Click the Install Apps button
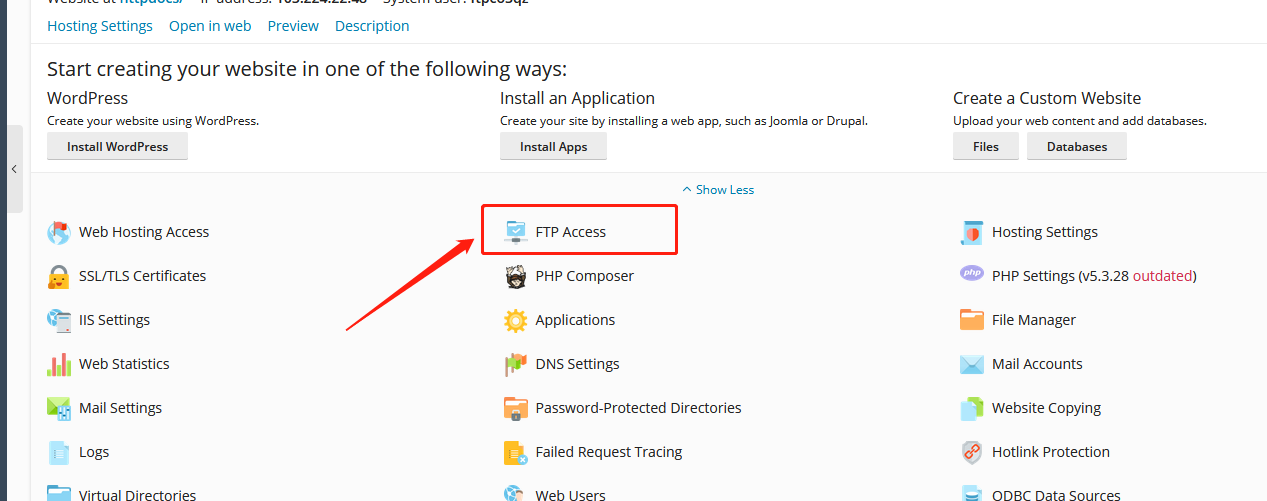The width and height of the screenshot is (1267, 501). pos(553,147)
